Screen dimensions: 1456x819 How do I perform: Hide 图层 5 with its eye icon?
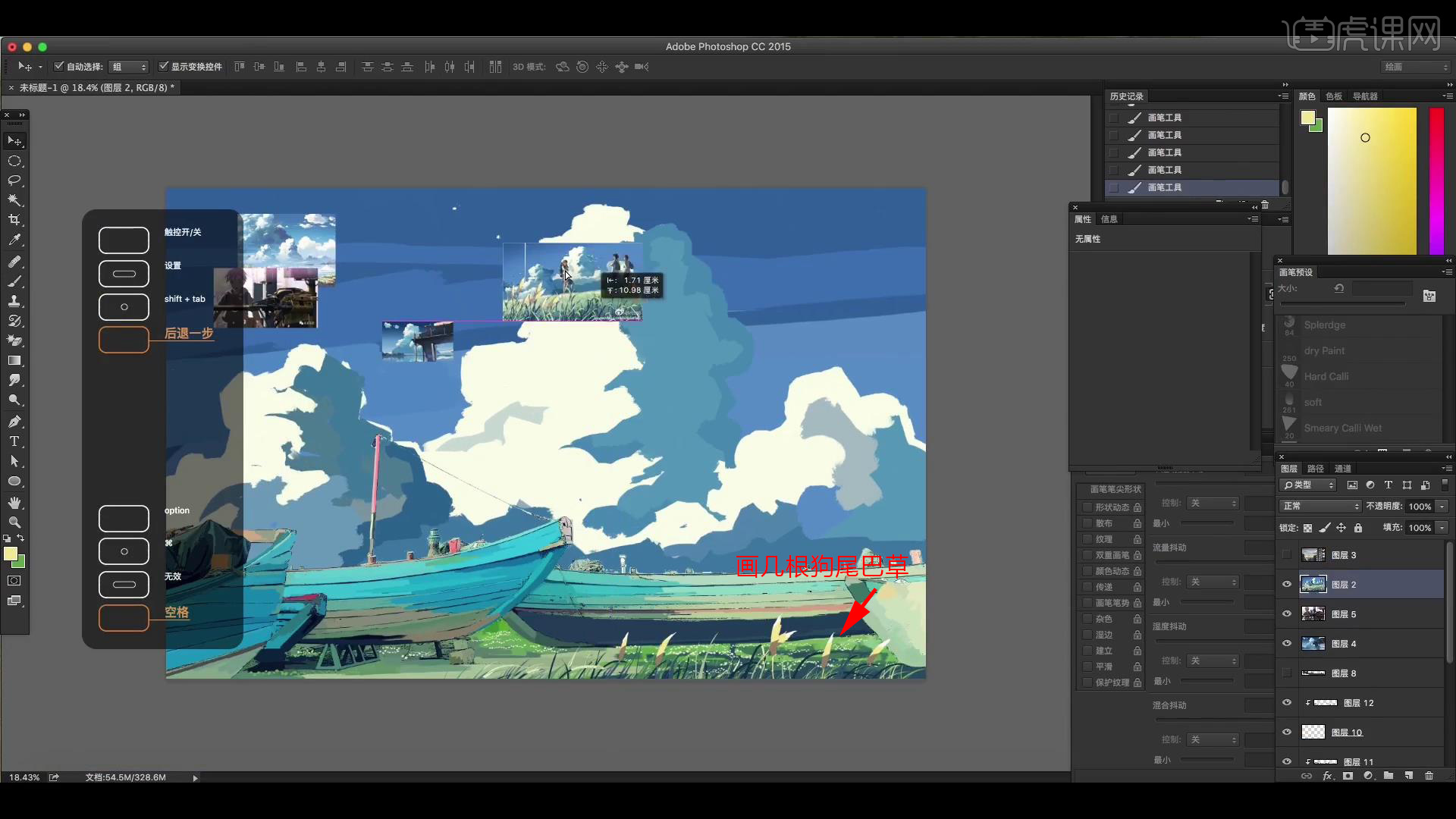point(1287,614)
